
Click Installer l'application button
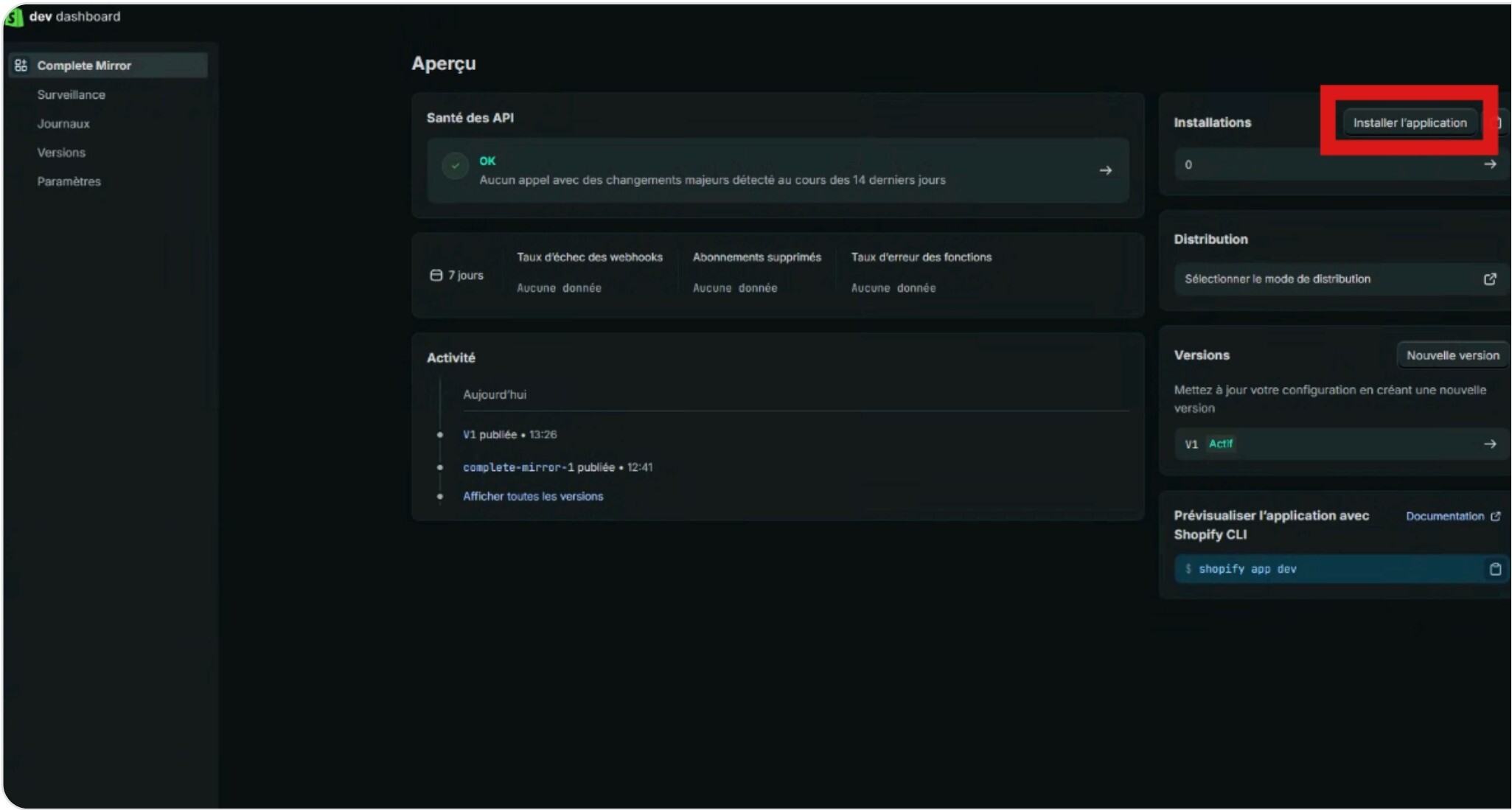(x=1410, y=123)
